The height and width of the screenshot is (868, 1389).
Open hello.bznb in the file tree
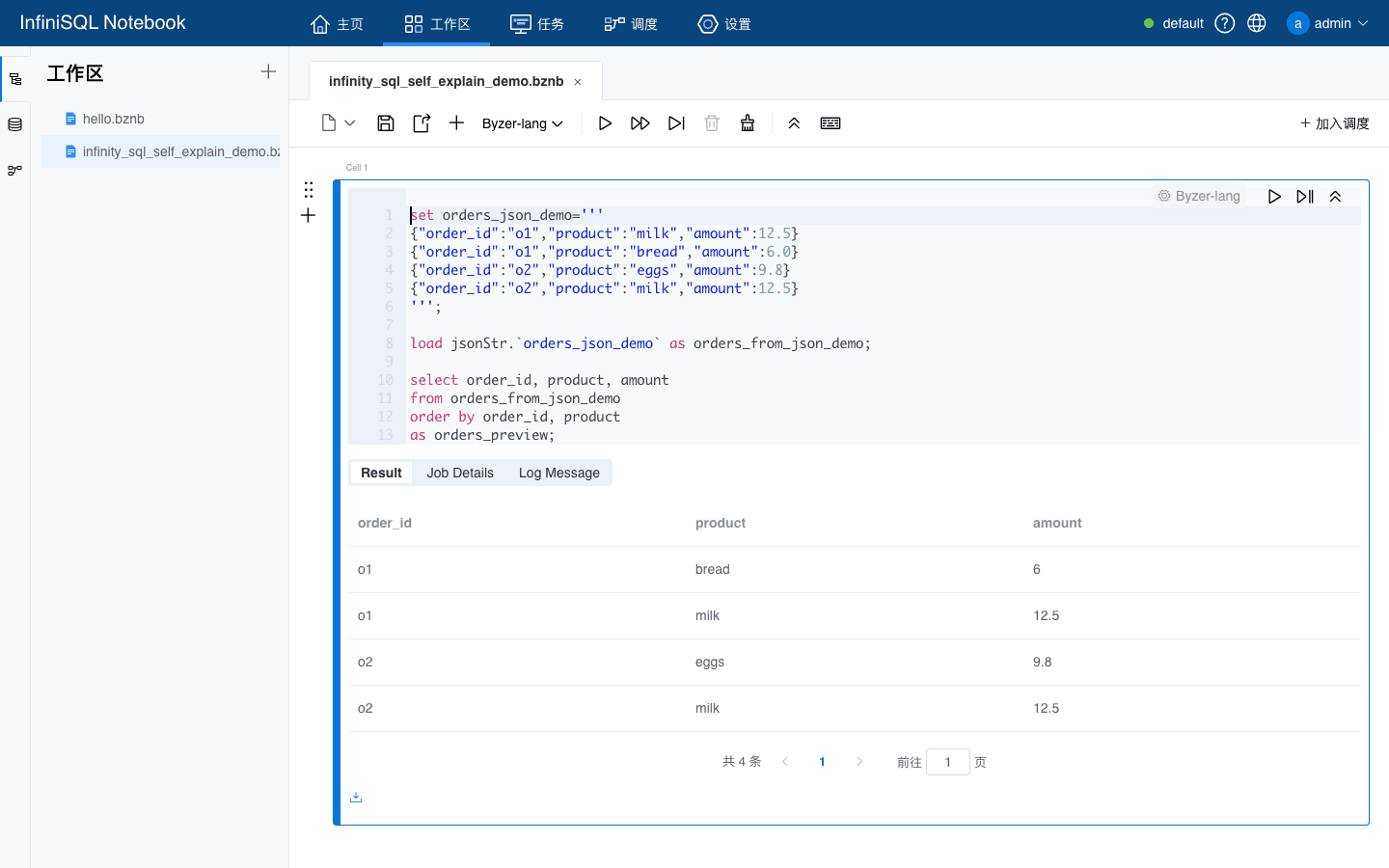113,119
